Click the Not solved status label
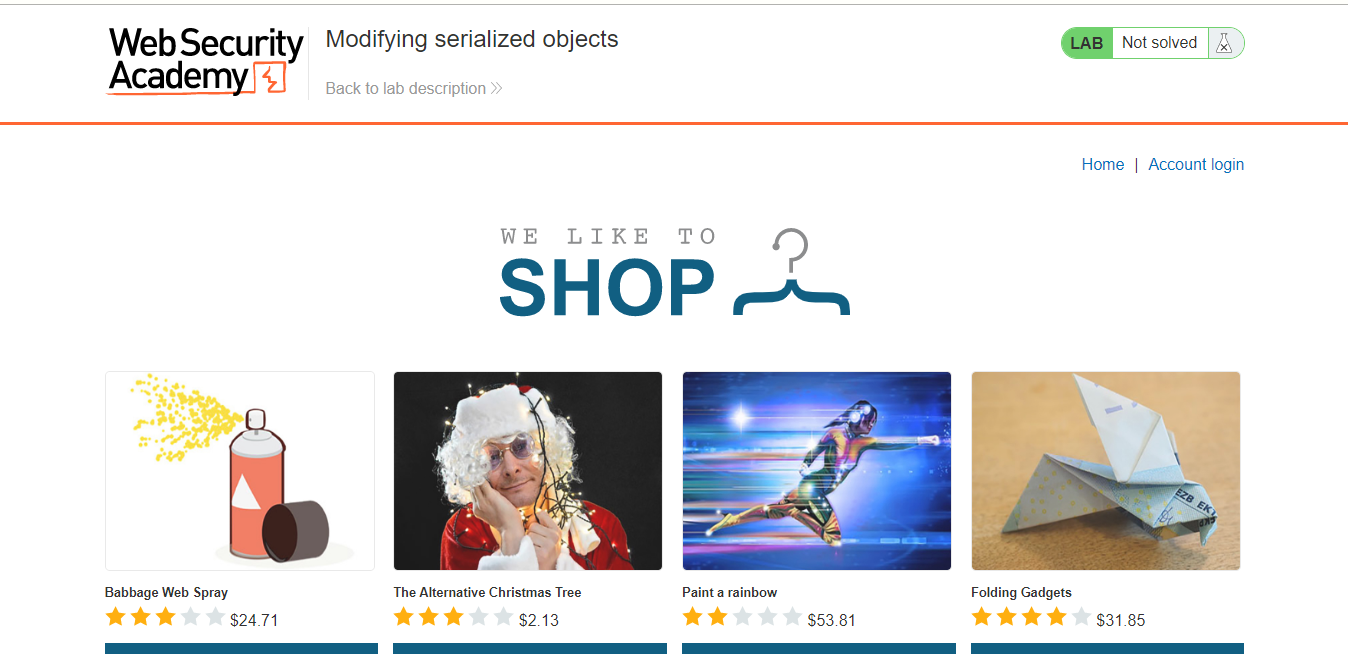This screenshot has width=1348, height=654. [x=1159, y=43]
